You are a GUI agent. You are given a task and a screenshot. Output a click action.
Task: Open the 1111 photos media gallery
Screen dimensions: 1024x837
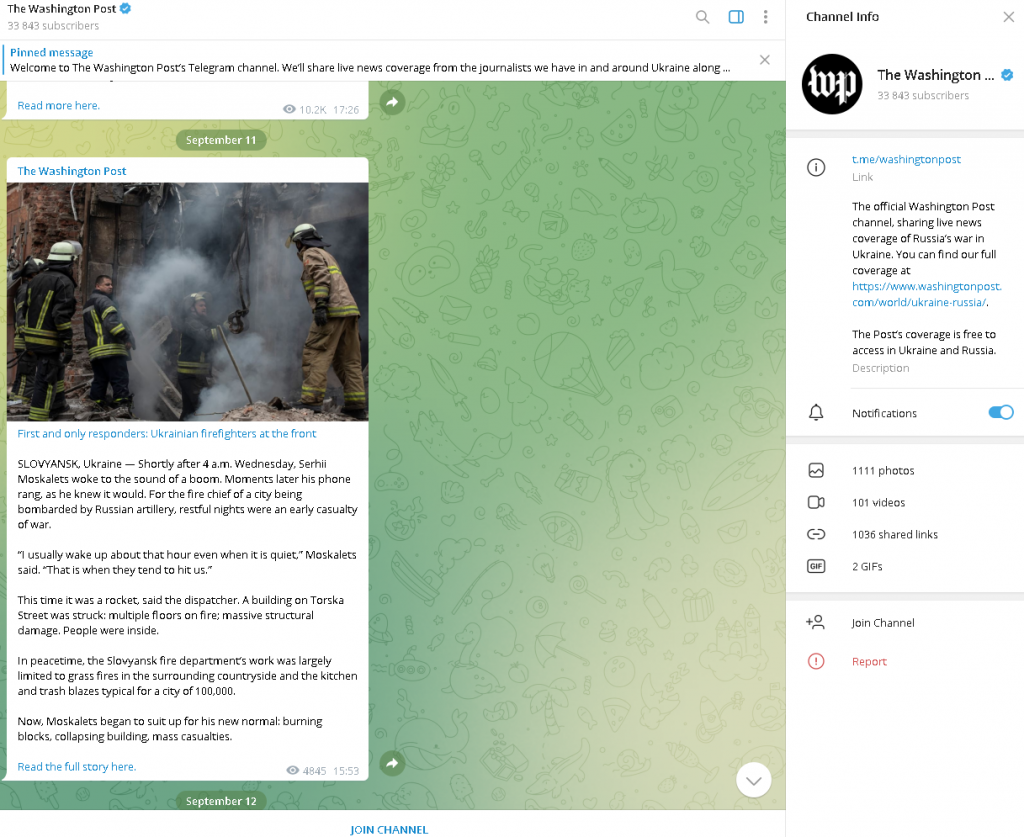tap(885, 470)
